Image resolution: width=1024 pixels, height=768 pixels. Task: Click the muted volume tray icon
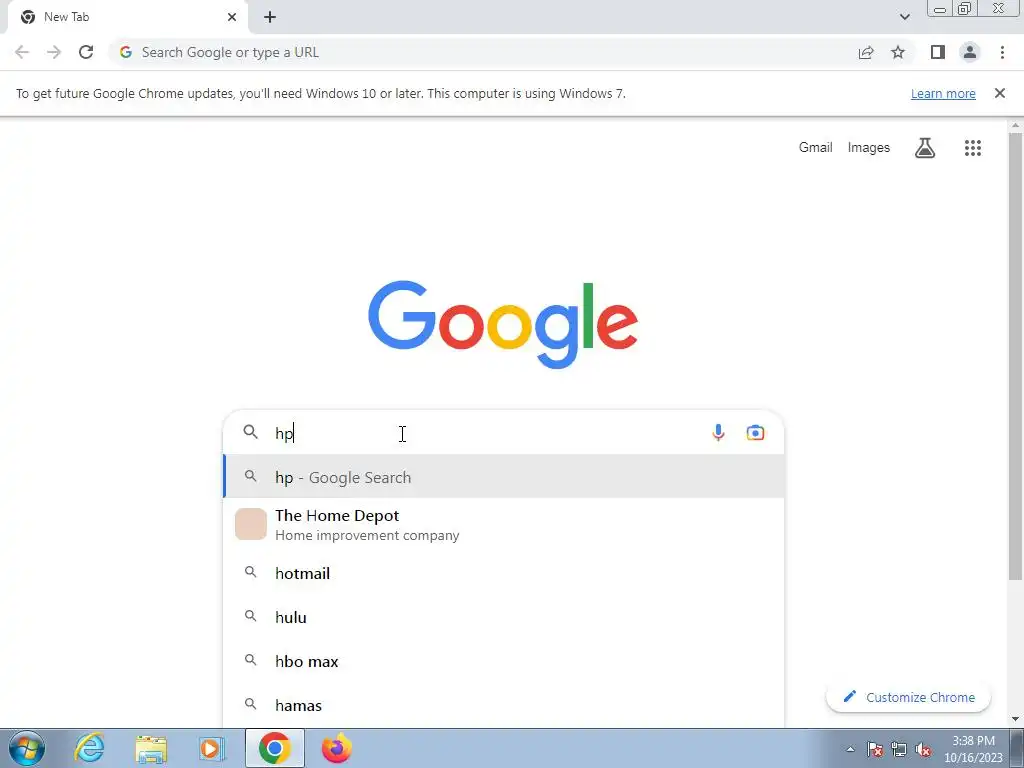923,750
